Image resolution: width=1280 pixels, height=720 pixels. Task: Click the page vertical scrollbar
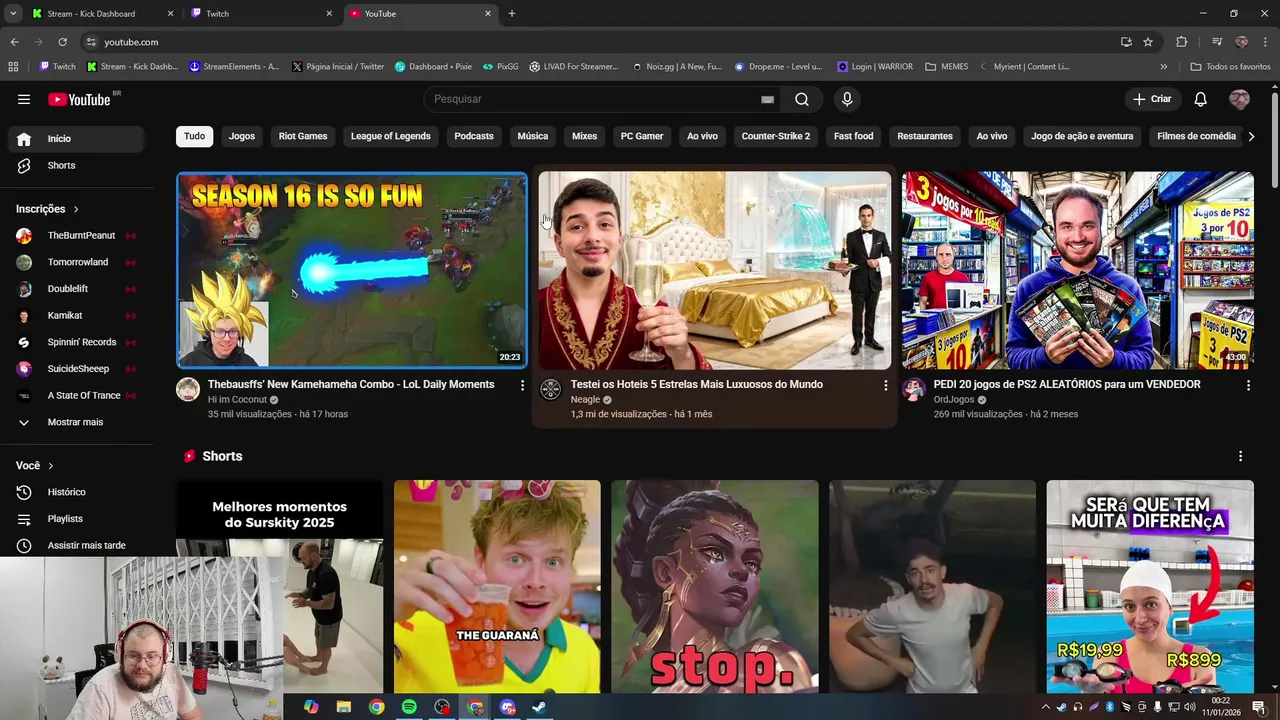1274,138
